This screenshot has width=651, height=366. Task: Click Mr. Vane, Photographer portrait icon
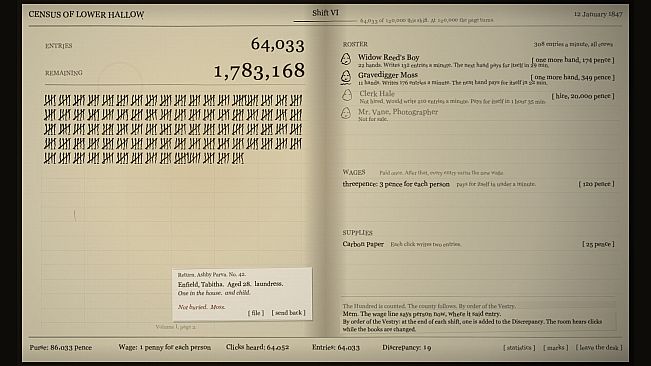coord(346,113)
